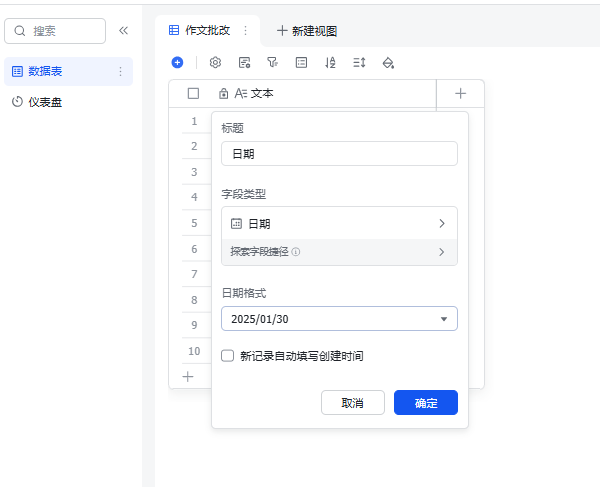Click the blue add record button
The image size is (600, 487).
tap(177, 62)
